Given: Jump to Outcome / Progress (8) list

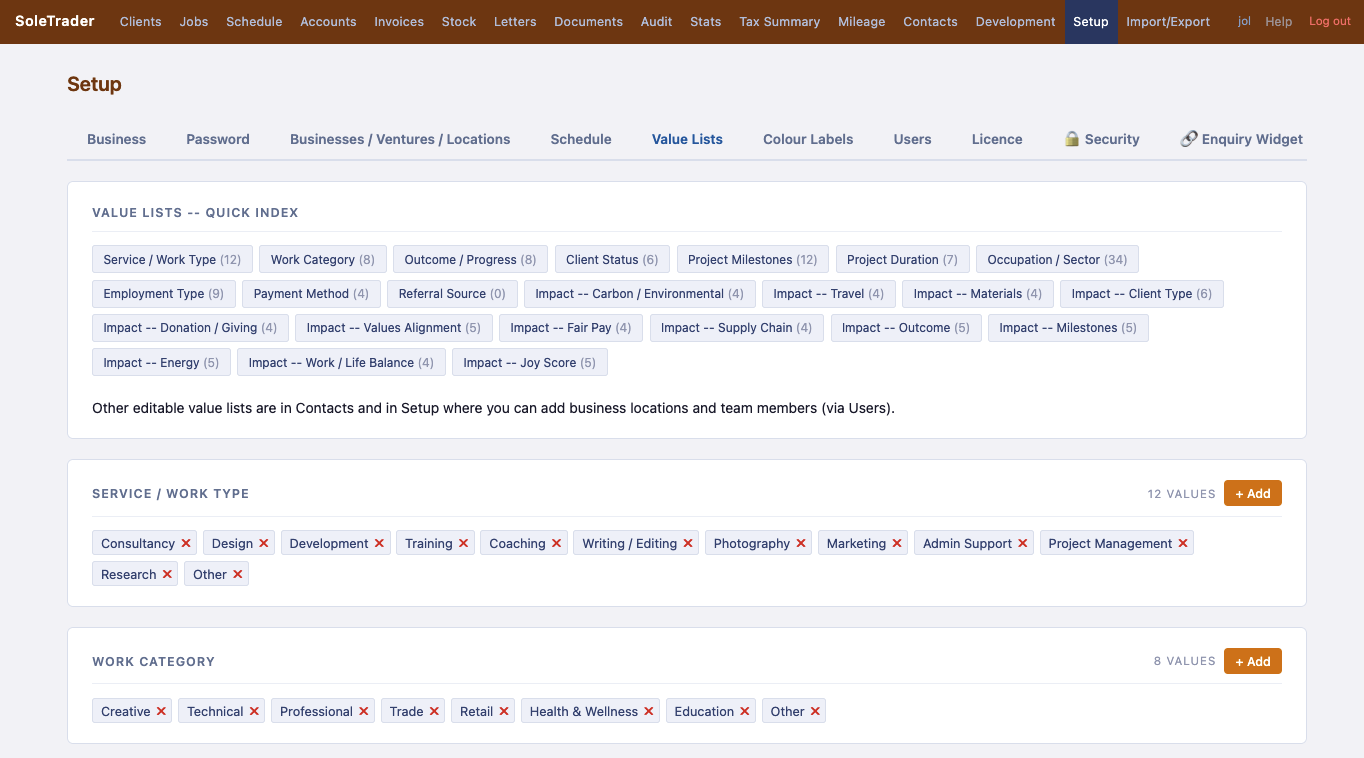Looking at the screenshot, I should [470, 260].
